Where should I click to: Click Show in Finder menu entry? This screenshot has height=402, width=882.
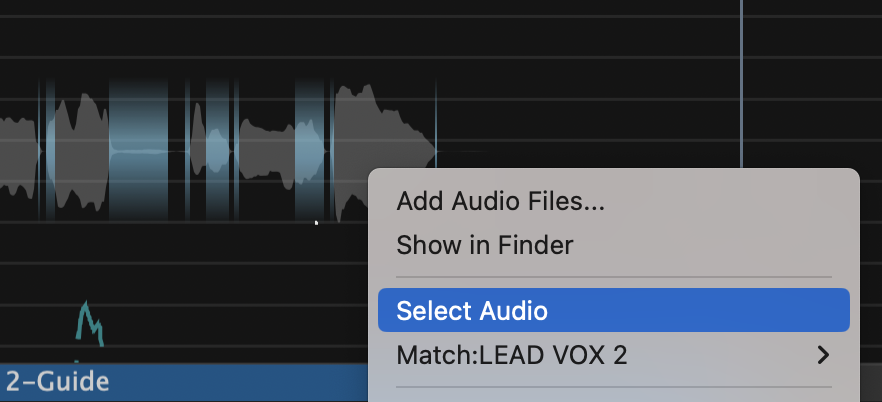click(x=484, y=244)
